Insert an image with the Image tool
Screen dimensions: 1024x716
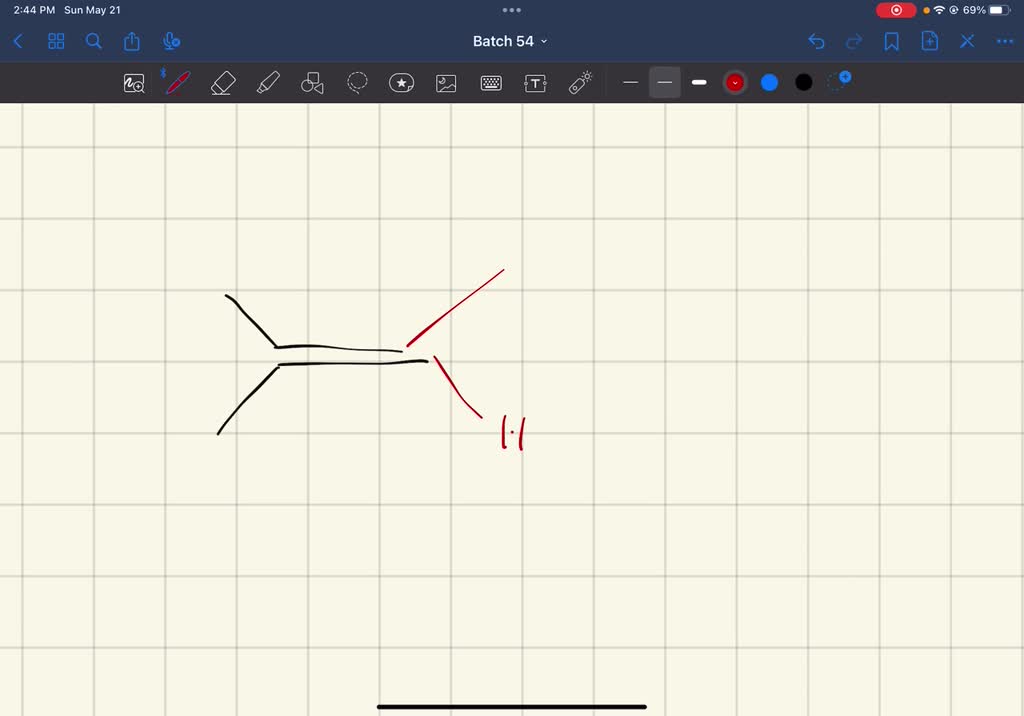(445, 82)
